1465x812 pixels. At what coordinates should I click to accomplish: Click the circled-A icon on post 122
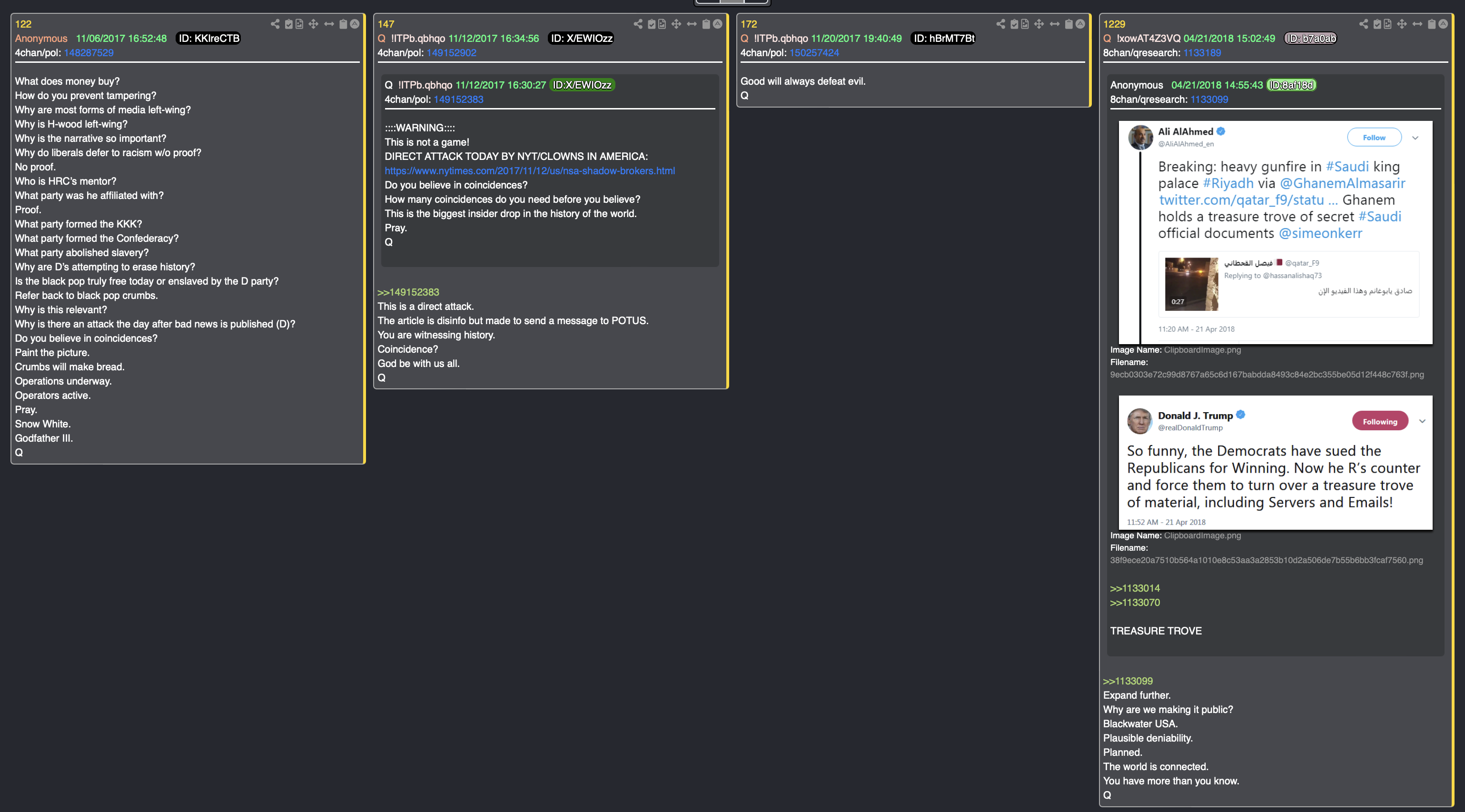pos(354,24)
